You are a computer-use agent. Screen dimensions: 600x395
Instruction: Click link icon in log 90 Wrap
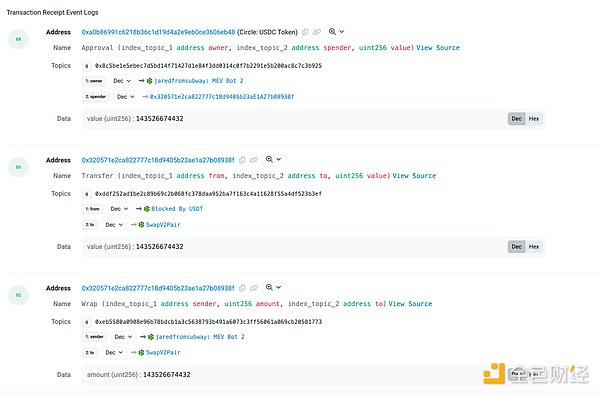254,288
